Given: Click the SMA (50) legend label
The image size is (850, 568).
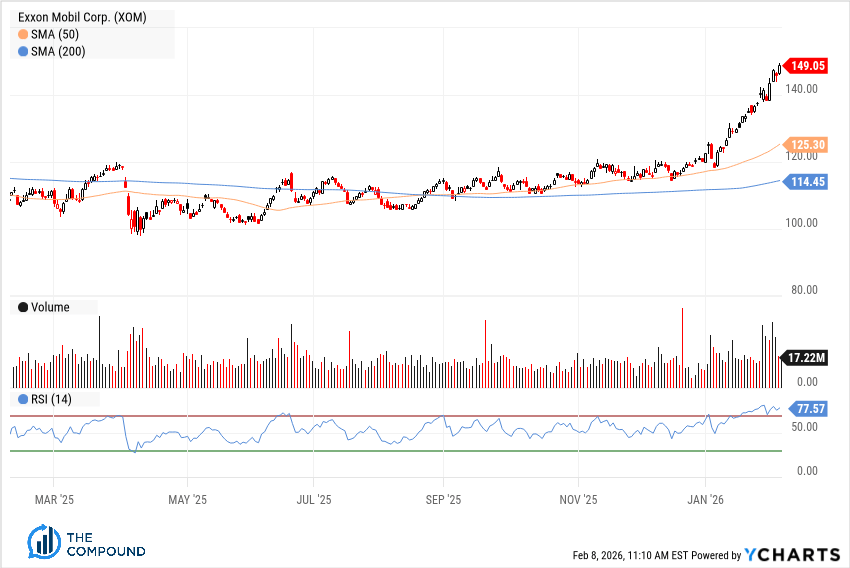Looking at the screenshot, I should tap(55, 34).
